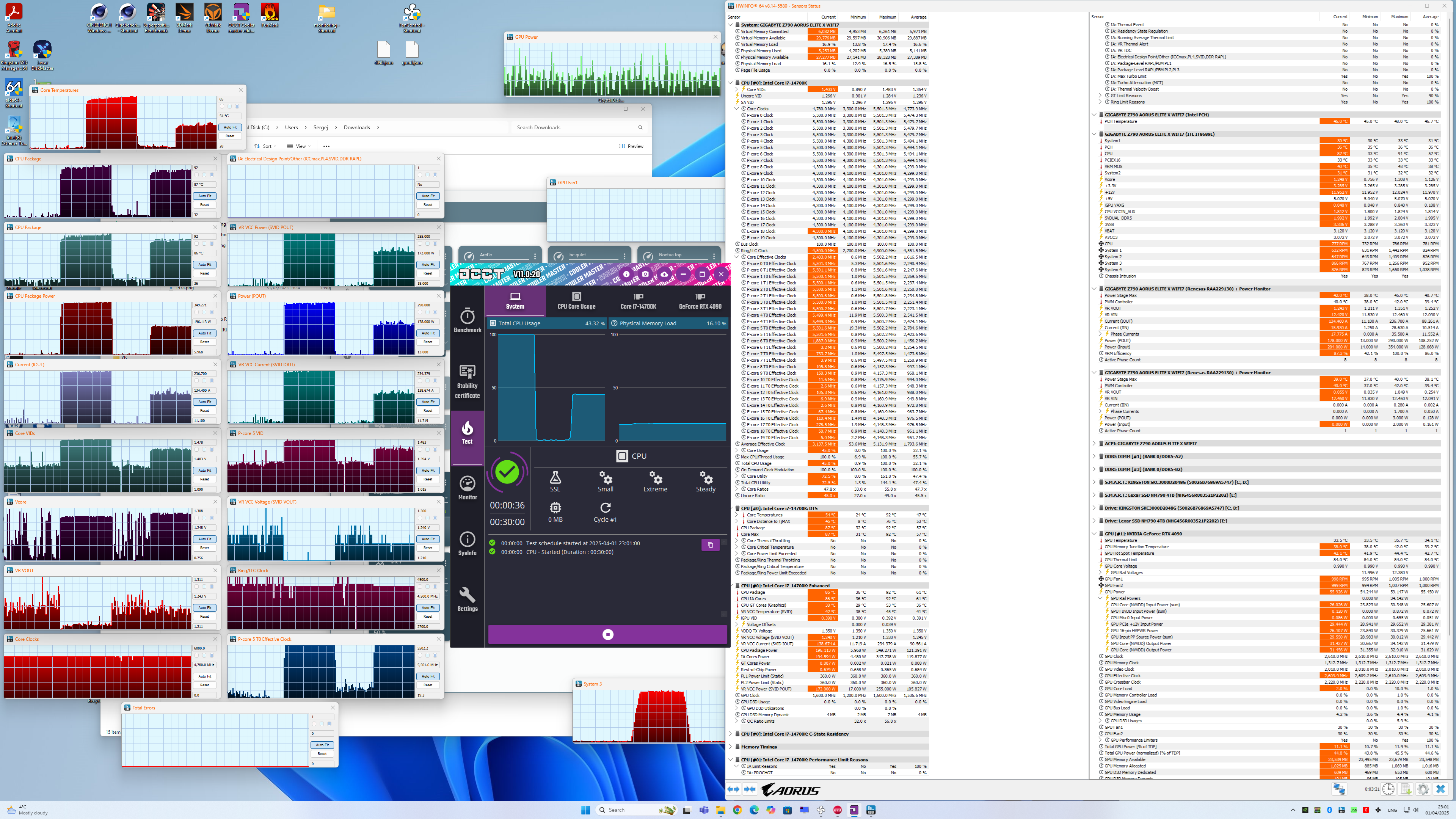Screen dimensions: 1456x819
Task: Collapse the Core Clocks sensor group
Action: tap(736, 108)
